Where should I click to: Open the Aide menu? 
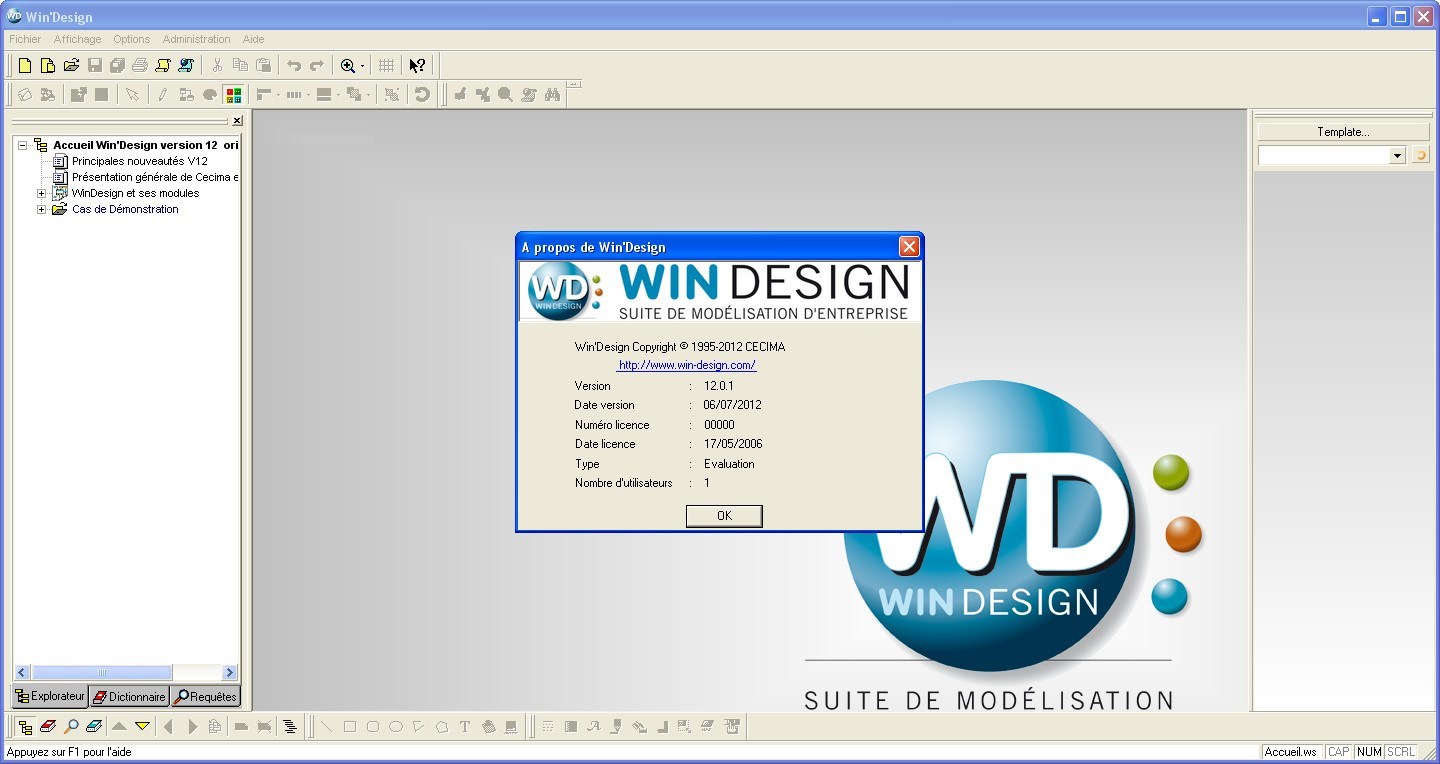pyautogui.click(x=253, y=39)
